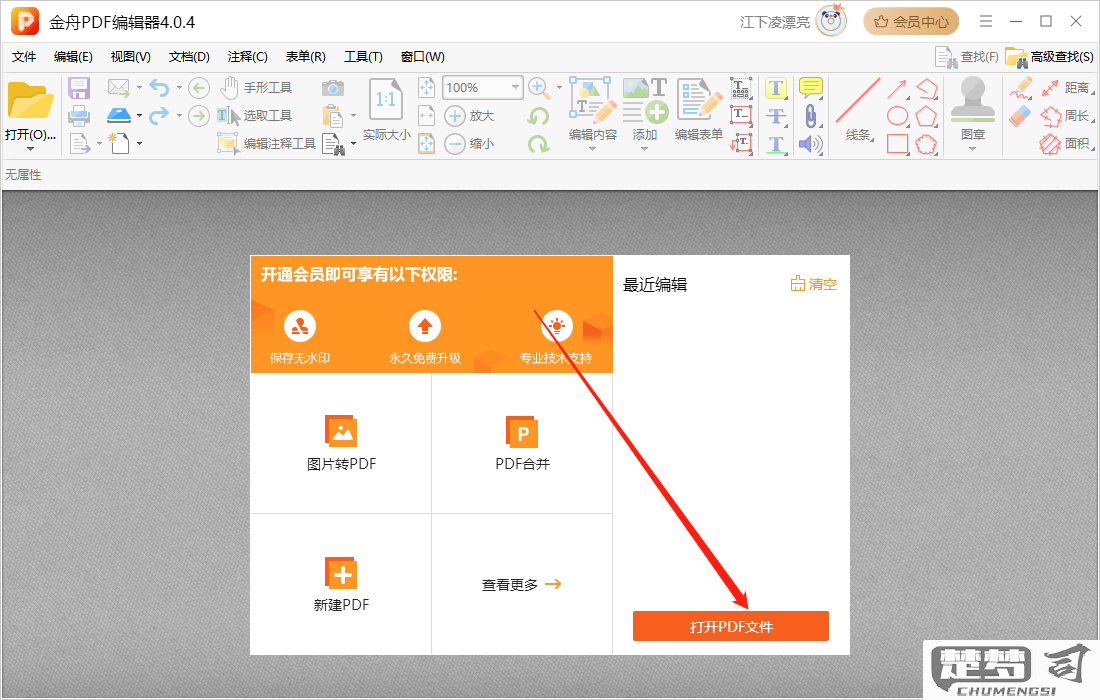The image size is (1100, 700).
Task: Open the 注释(C) menu
Action: point(247,57)
